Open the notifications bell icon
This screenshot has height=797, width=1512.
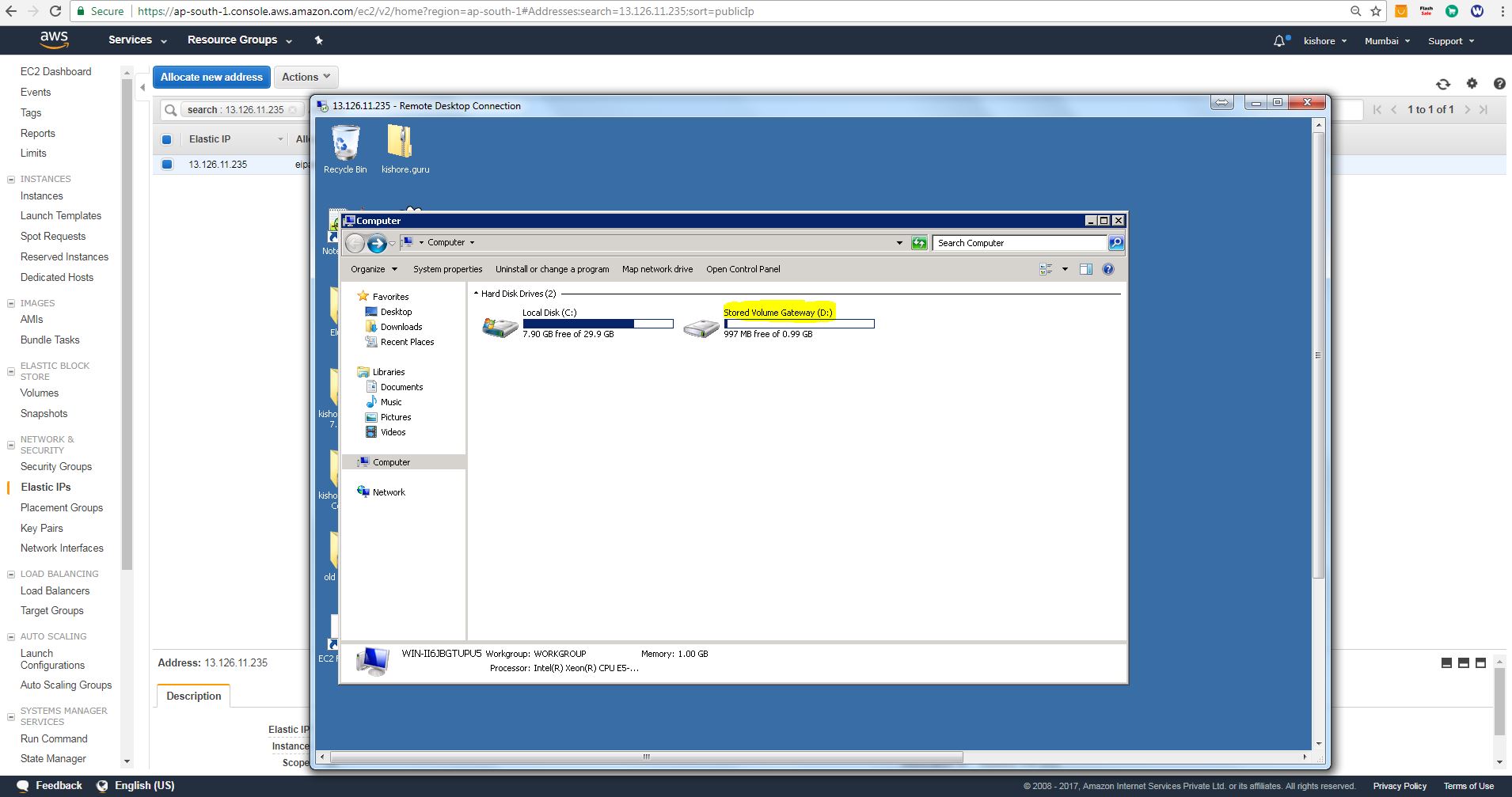point(1279,41)
